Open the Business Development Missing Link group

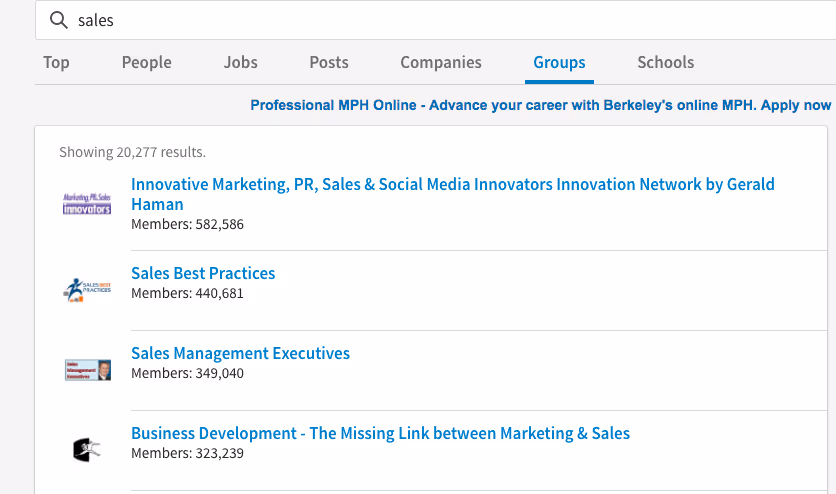pos(380,433)
